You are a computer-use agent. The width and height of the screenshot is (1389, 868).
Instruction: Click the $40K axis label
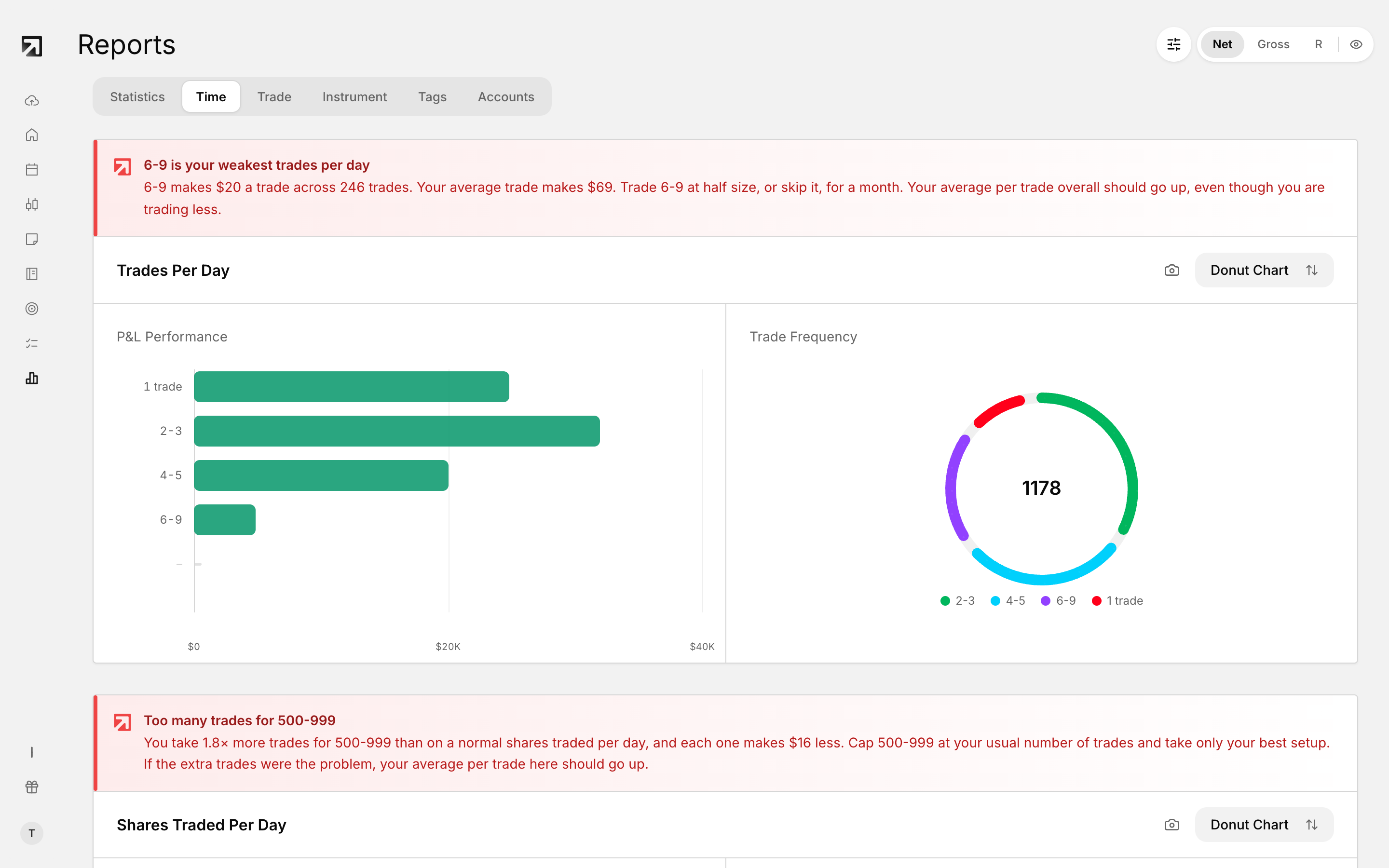click(x=702, y=646)
